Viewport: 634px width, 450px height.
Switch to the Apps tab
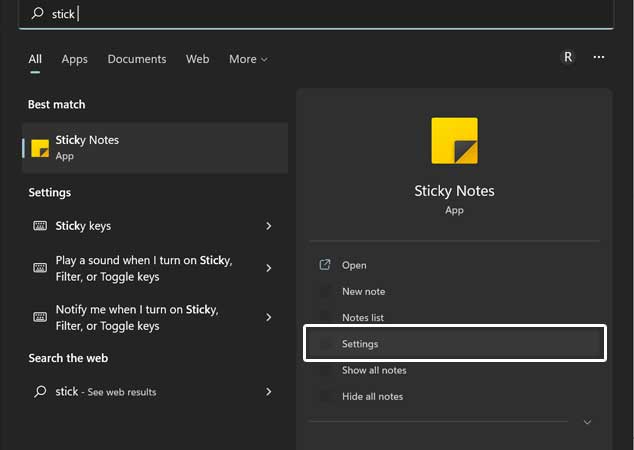[75, 59]
